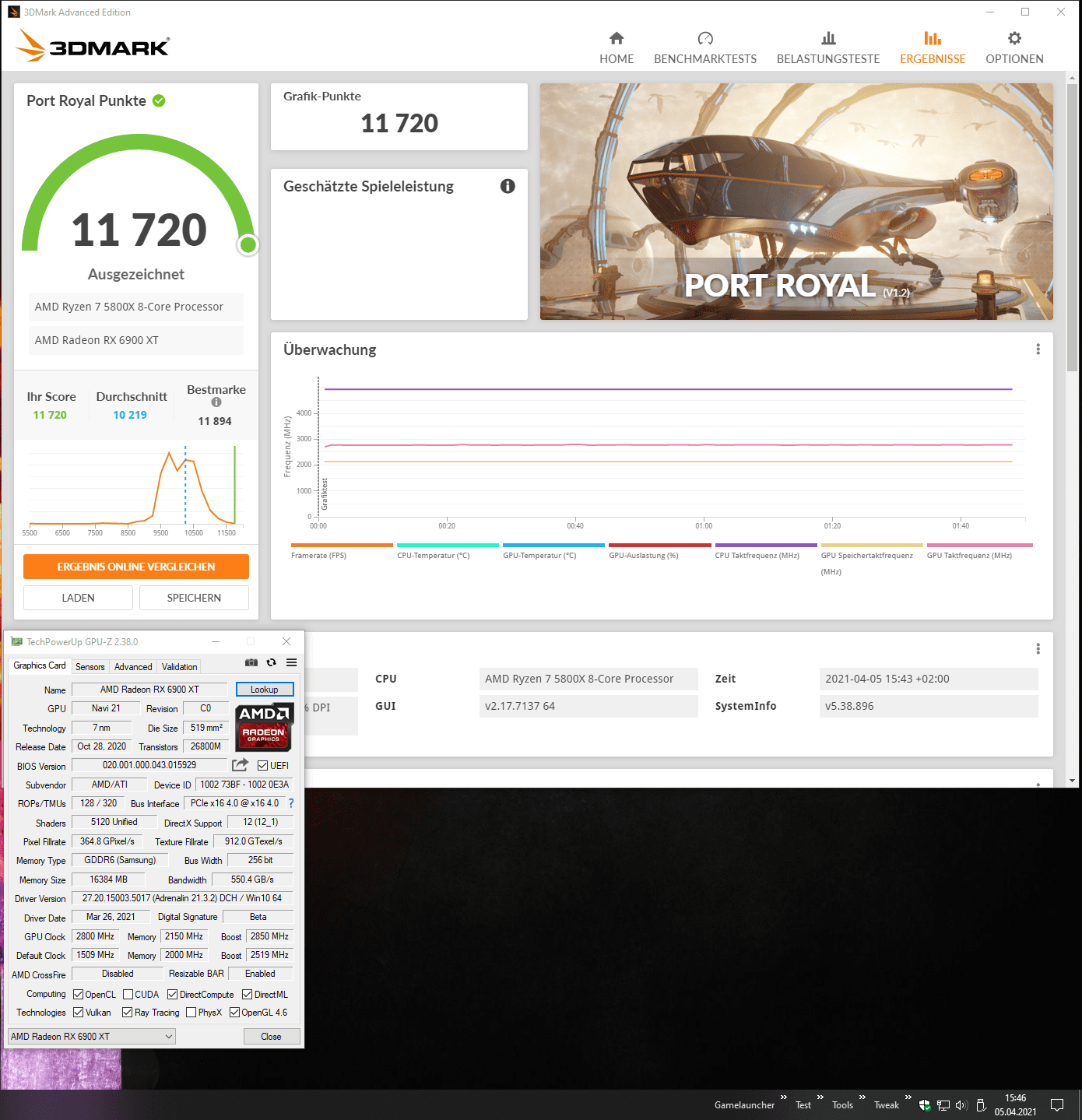Click the info icon beside Geschätzte Spieleleistung
This screenshot has height=1120, width=1082.
click(508, 186)
